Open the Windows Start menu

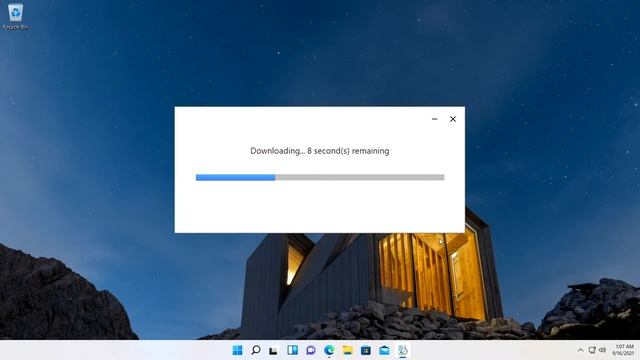[x=237, y=350]
